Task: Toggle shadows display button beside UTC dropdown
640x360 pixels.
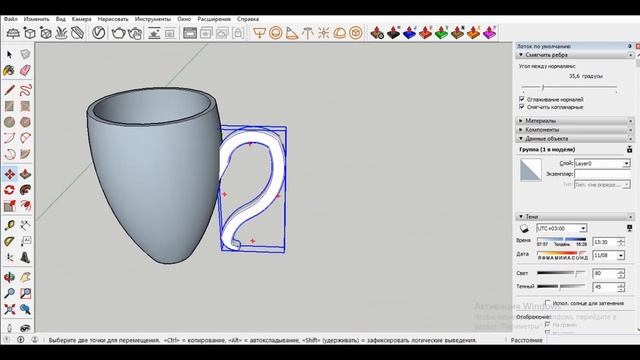Action: click(x=524, y=228)
